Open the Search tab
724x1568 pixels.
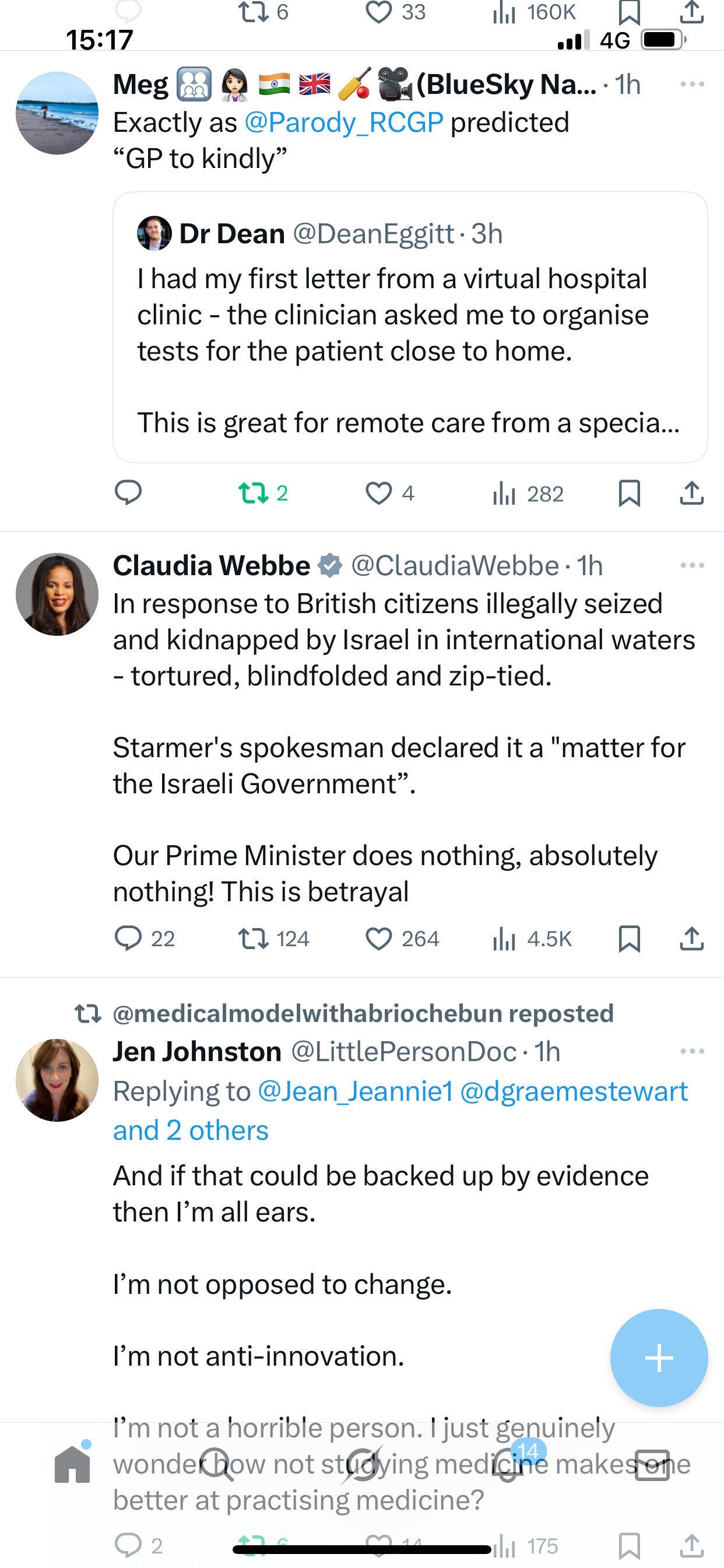[217, 1464]
